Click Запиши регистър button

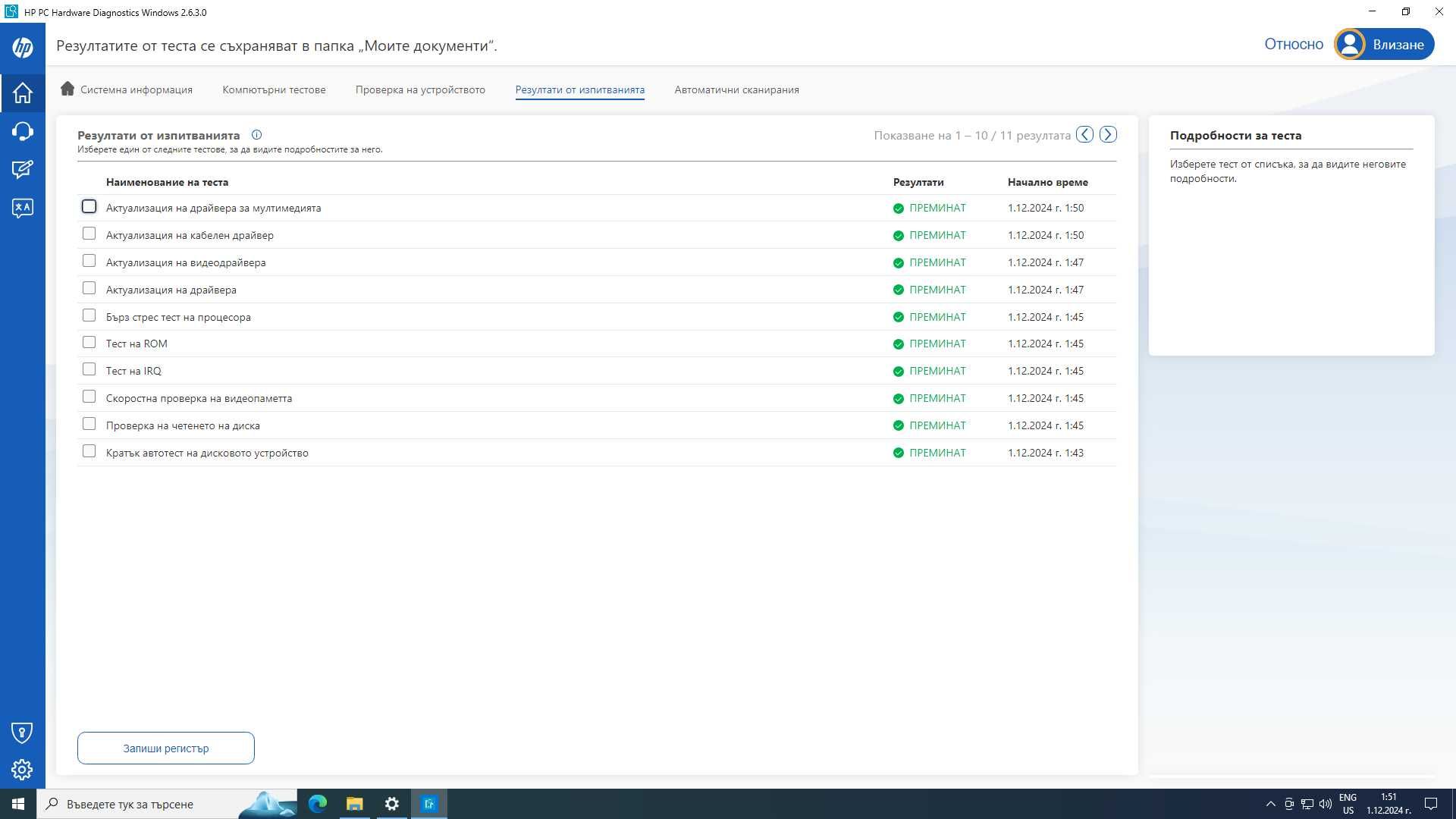click(166, 748)
